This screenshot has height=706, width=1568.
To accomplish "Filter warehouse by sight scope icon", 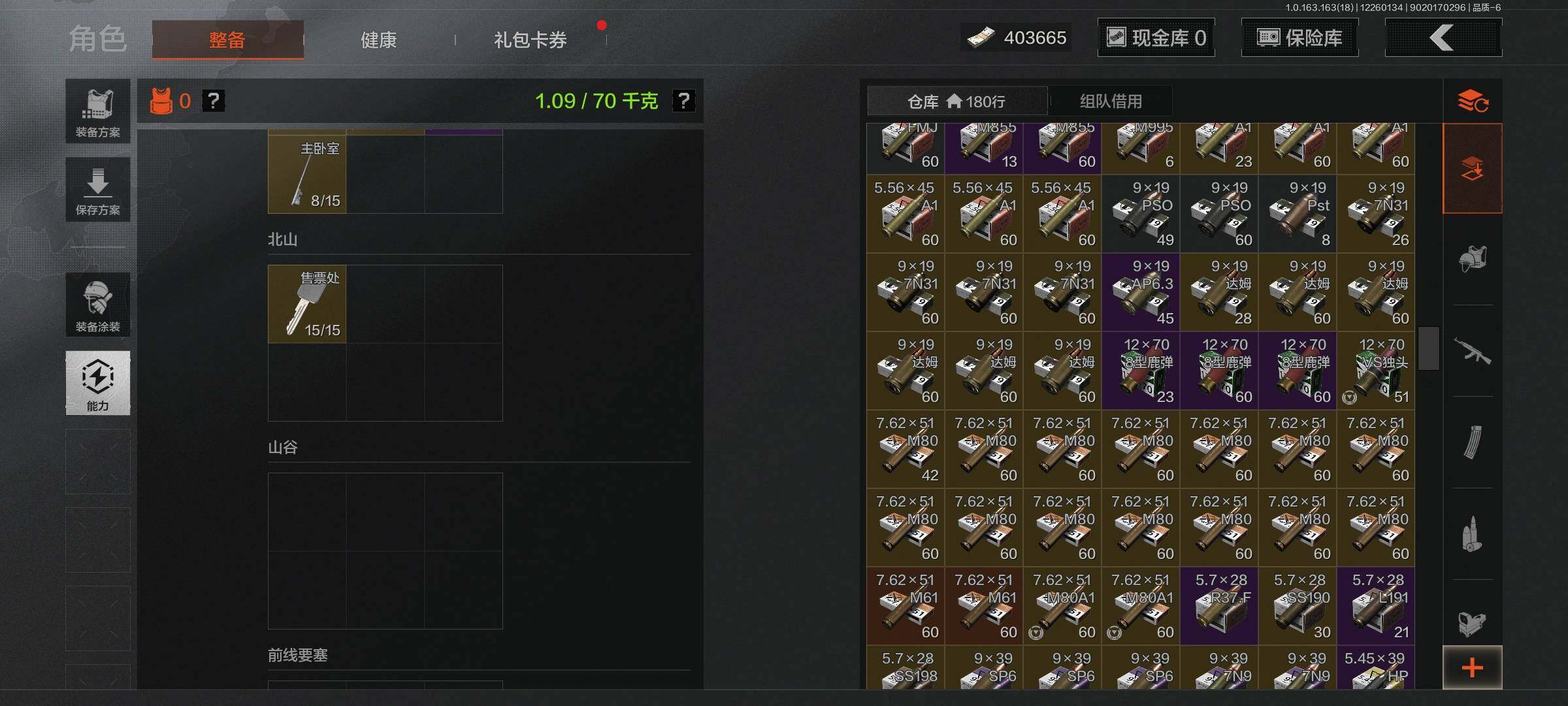I will pyautogui.click(x=1473, y=624).
